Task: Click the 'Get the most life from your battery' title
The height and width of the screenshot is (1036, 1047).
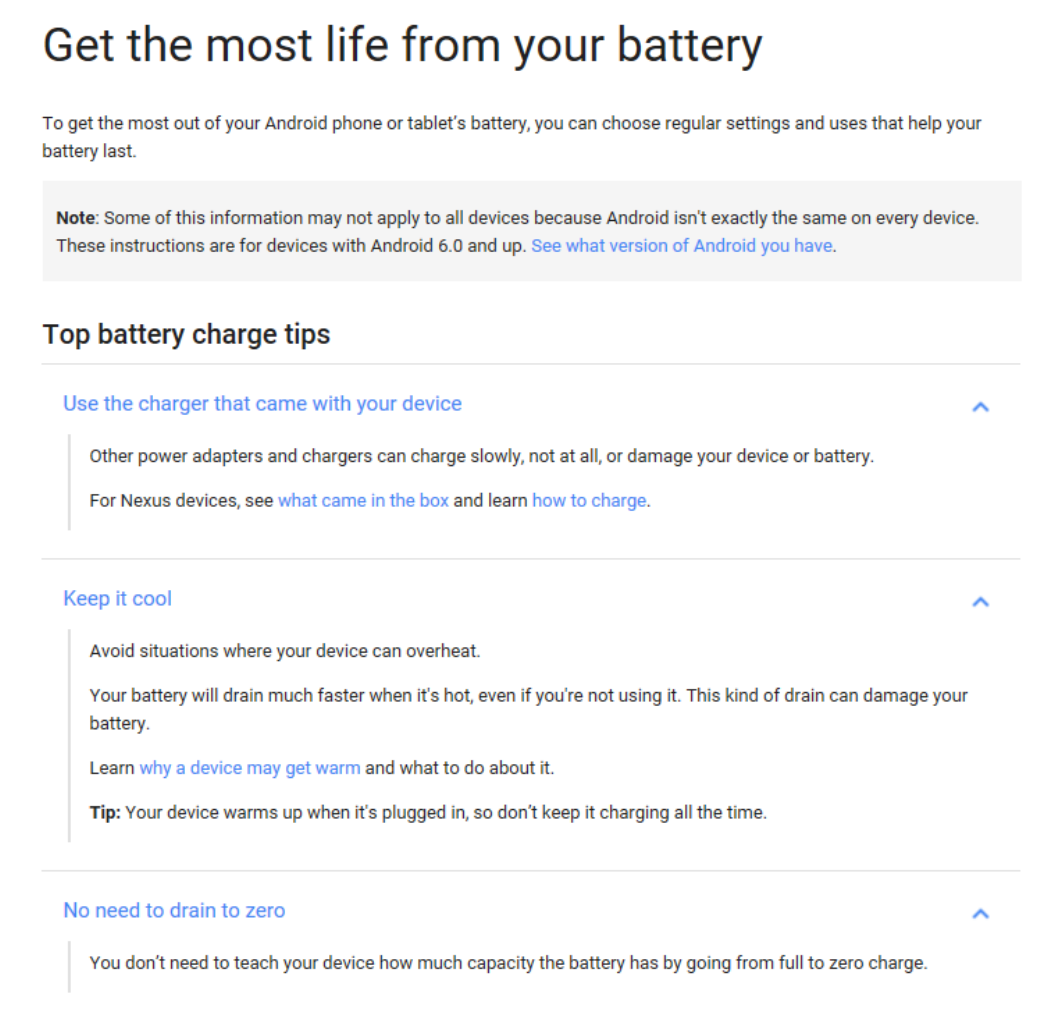Action: pos(402,46)
